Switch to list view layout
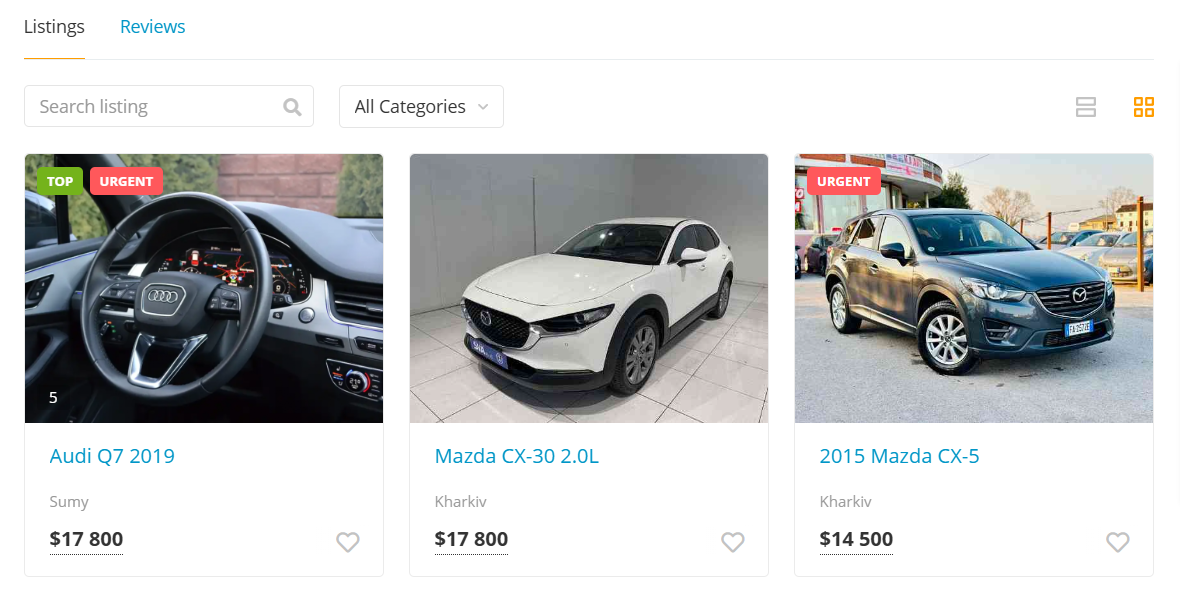1180x598 pixels. click(1086, 107)
